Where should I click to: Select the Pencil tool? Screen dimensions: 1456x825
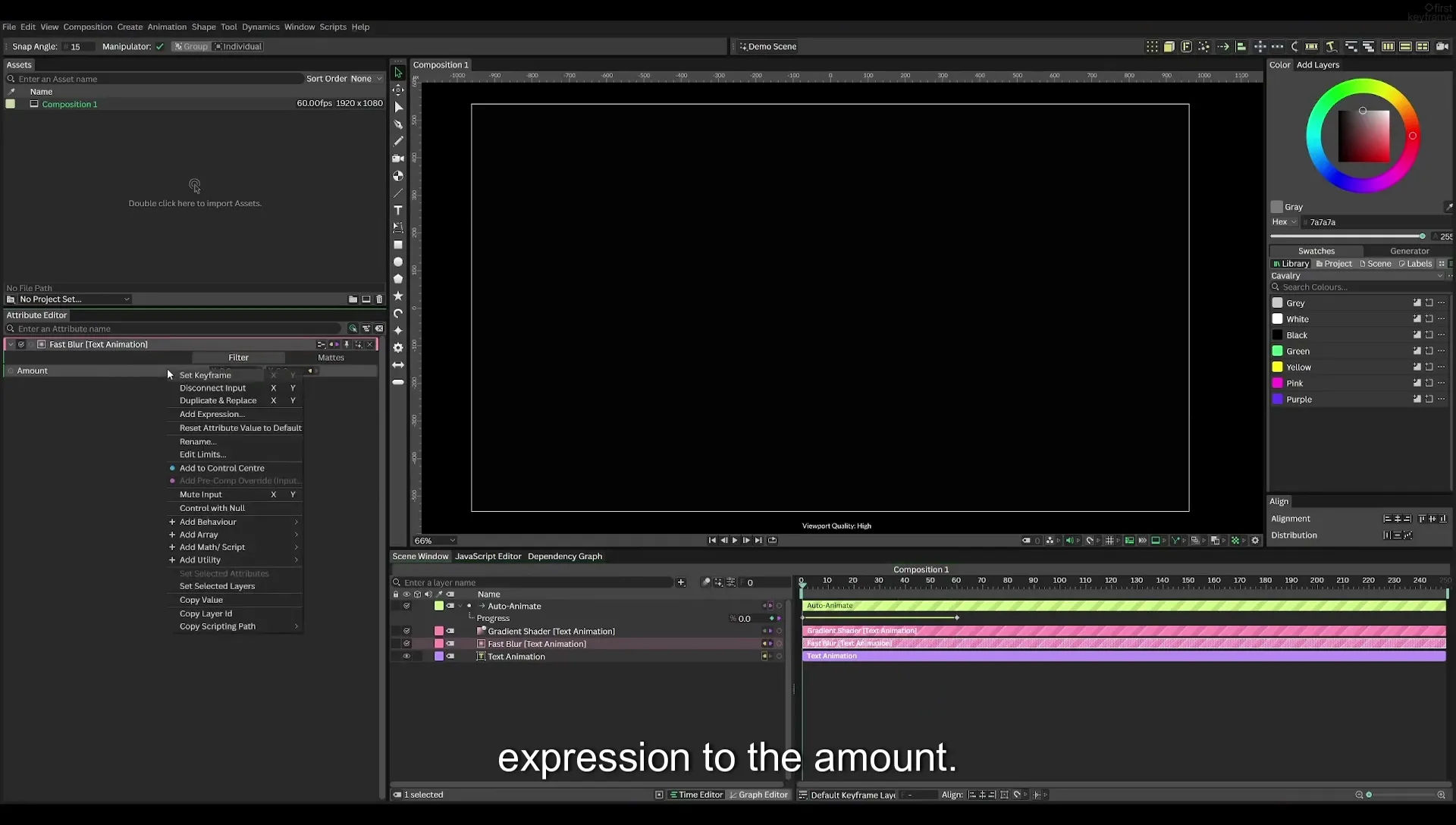click(x=398, y=141)
